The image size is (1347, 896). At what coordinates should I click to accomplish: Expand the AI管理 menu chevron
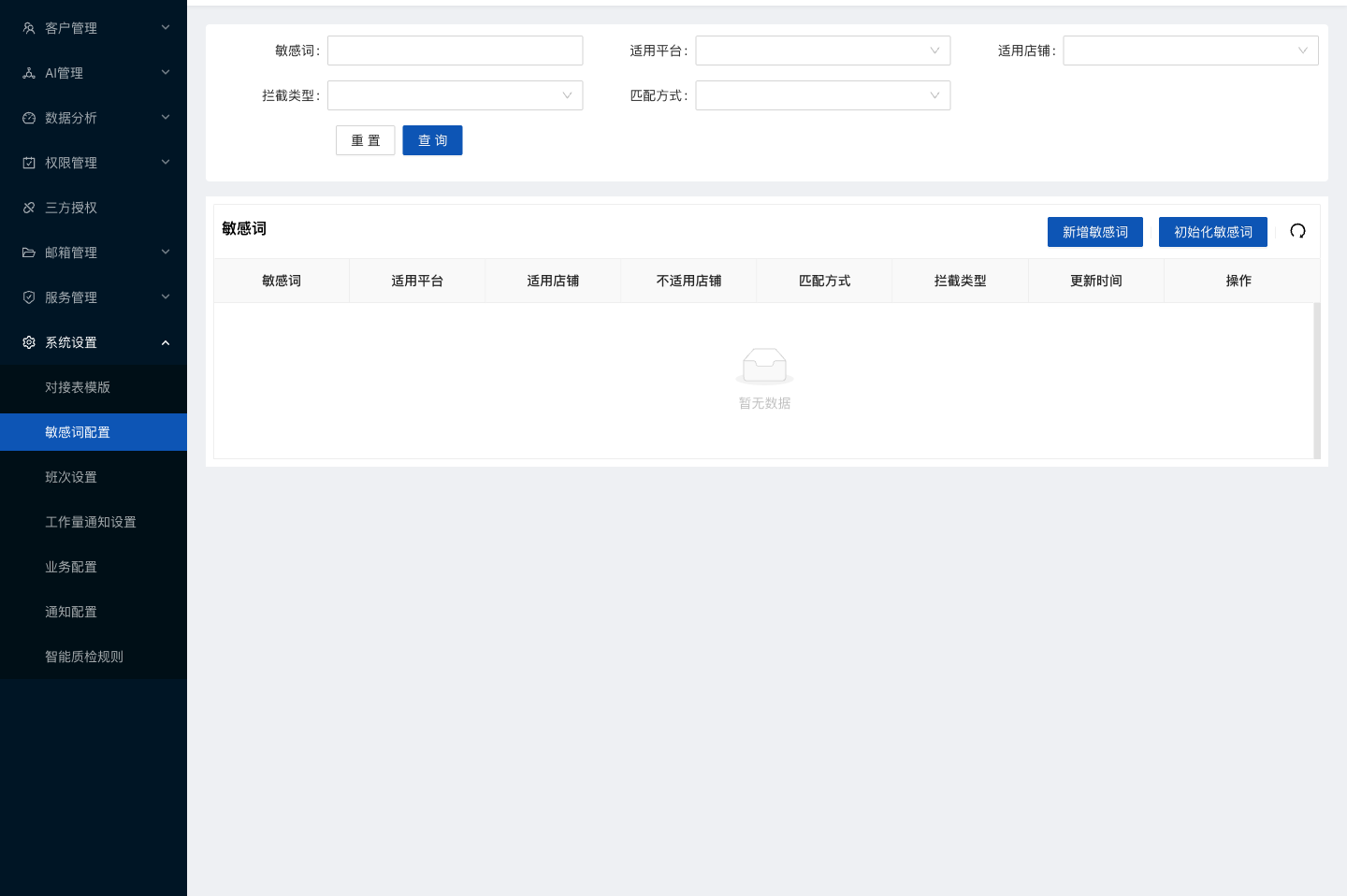tap(166, 73)
